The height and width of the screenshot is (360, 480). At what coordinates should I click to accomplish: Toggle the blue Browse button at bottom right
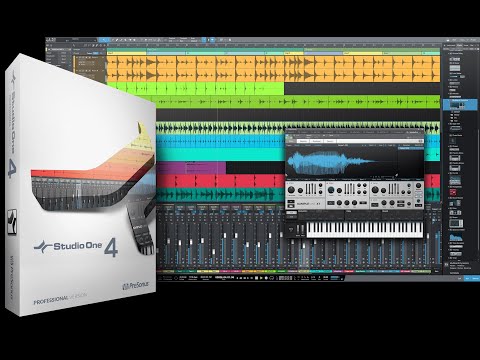click(476, 278)
